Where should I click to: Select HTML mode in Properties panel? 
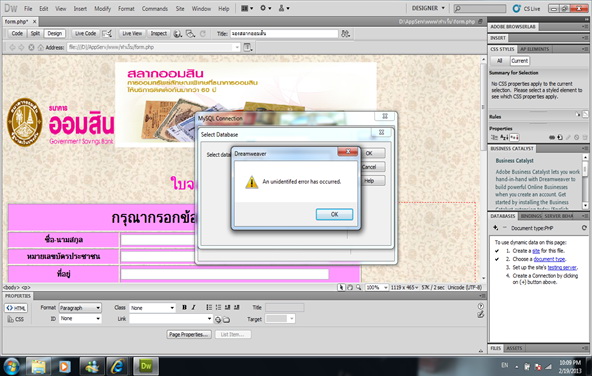click(x=16, y=308)
